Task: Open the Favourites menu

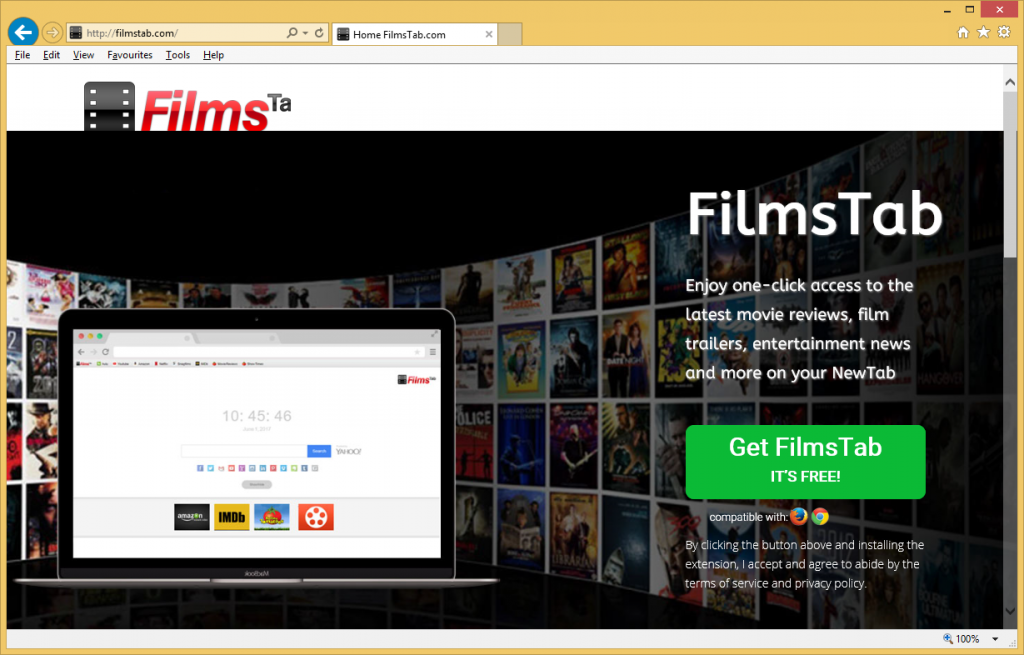Action: (x=129, y=55)
